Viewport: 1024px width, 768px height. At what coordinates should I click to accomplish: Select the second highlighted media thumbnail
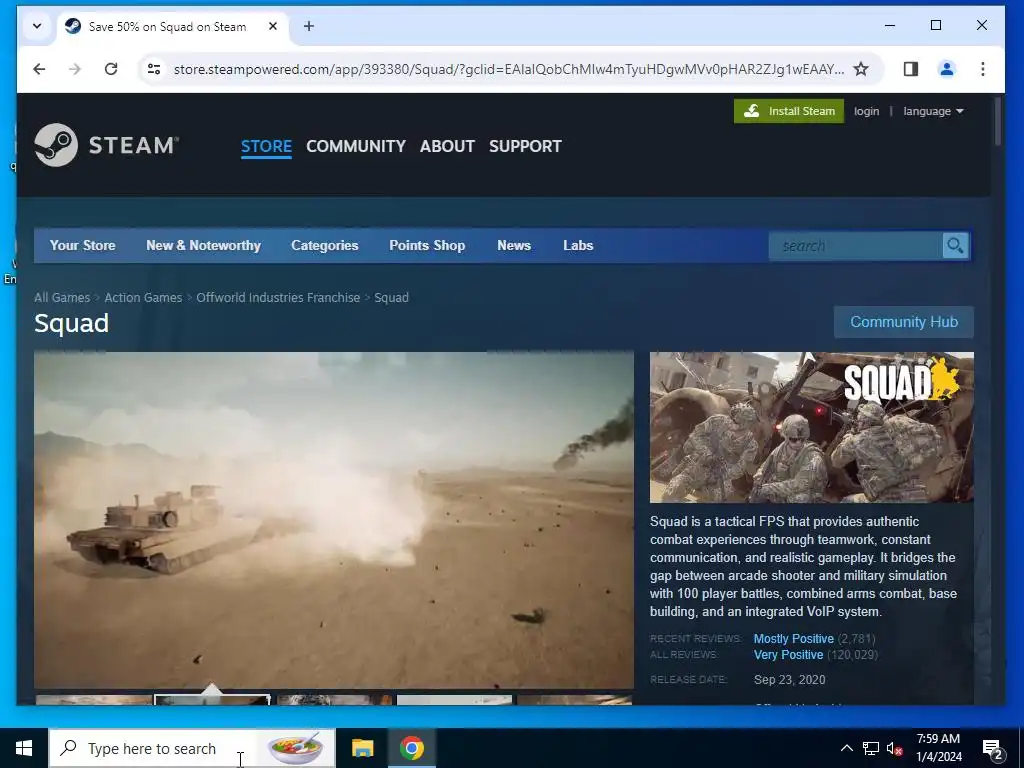212,700
